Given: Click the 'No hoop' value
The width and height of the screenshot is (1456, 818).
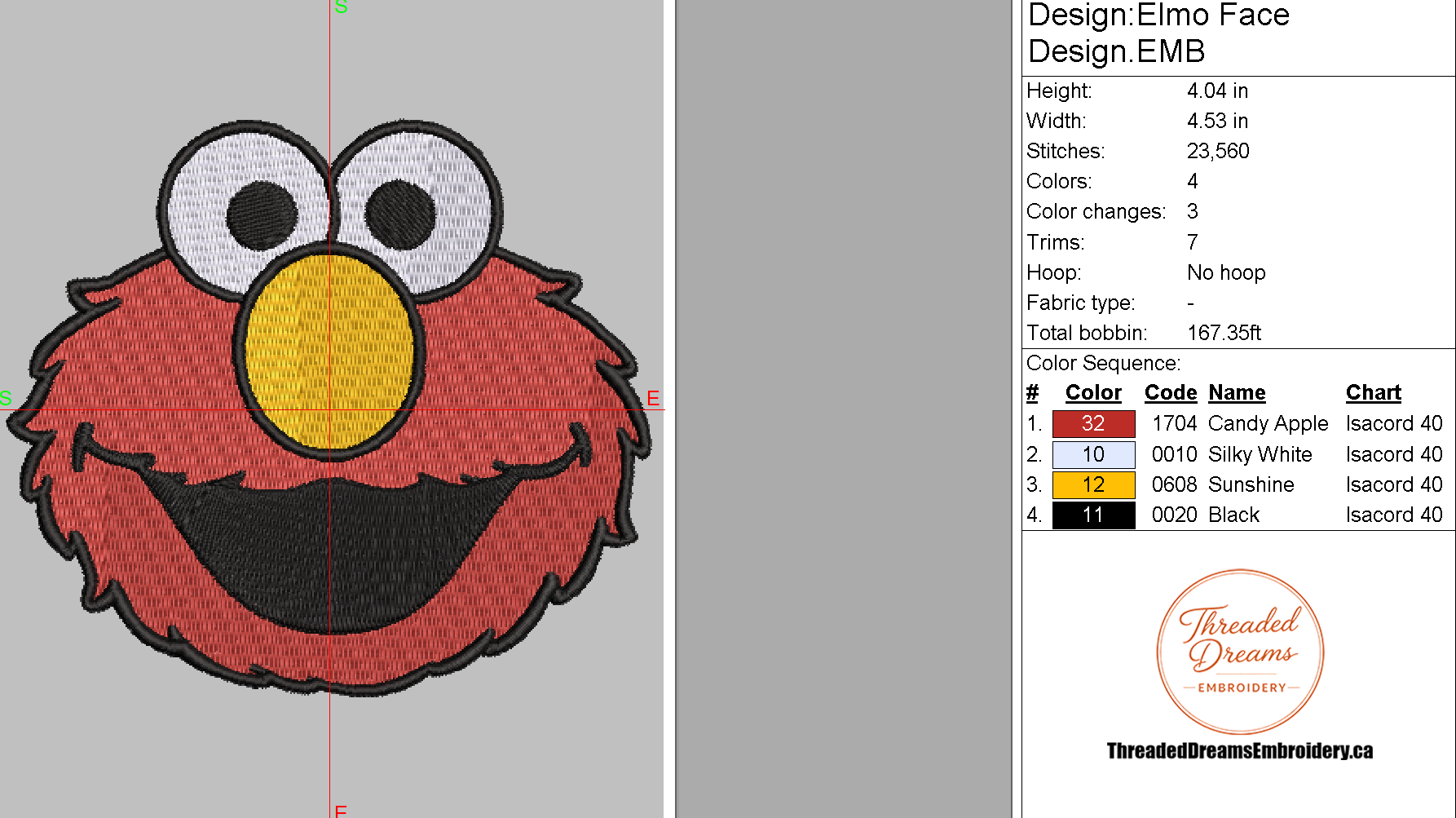Looking at the screenshot, I should [1226, 272].
